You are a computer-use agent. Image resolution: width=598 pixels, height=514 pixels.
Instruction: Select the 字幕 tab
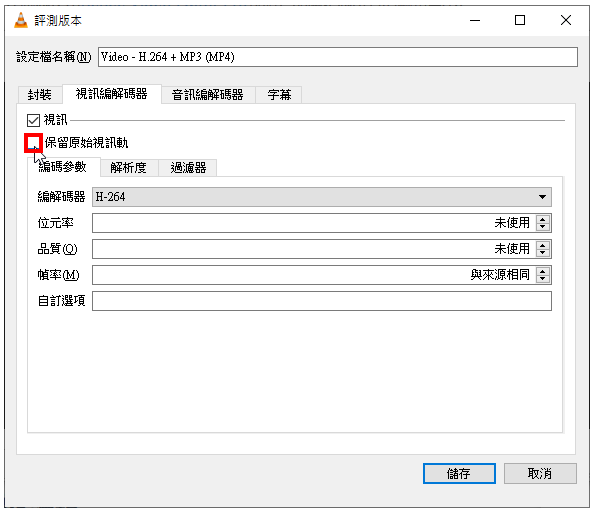coord(279,95)
